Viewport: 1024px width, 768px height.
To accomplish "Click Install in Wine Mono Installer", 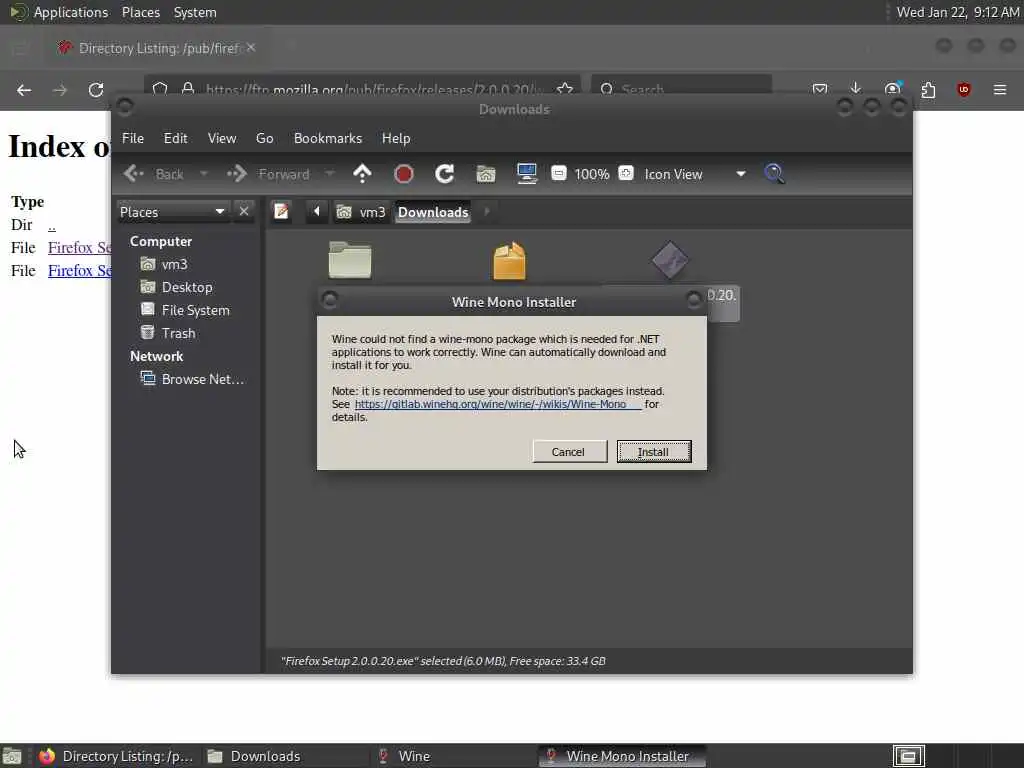I will [x=654, y=452].
